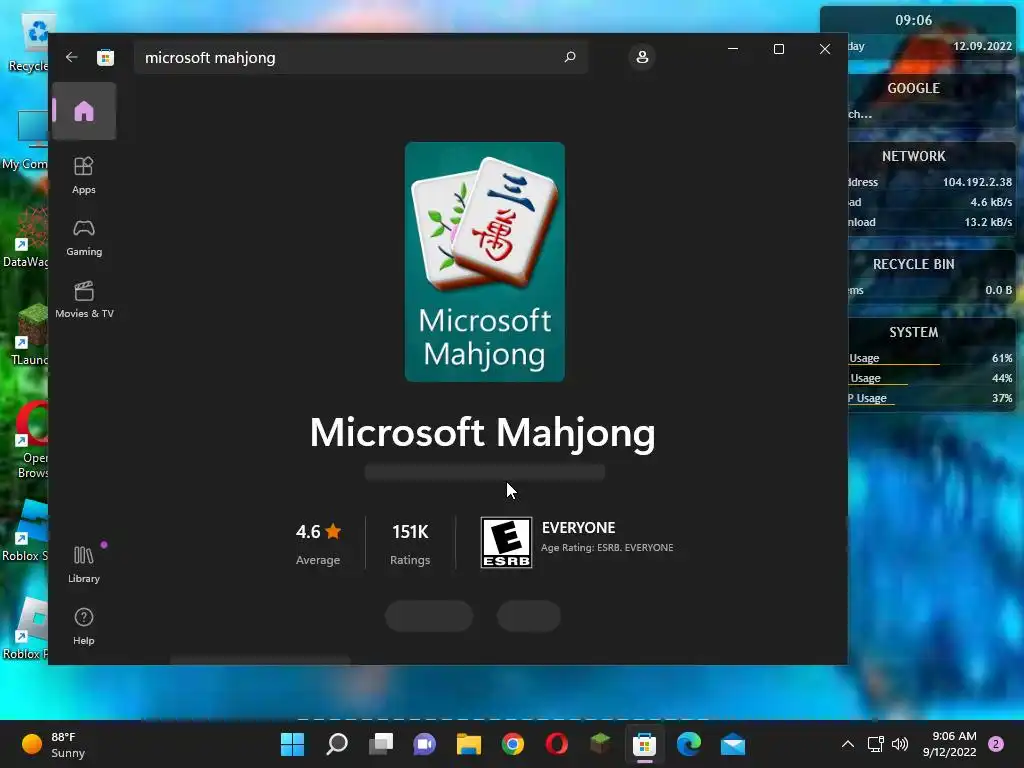1024x768 pixels.
Task: Click the network icon in system tray
Action: coord(875,744)
